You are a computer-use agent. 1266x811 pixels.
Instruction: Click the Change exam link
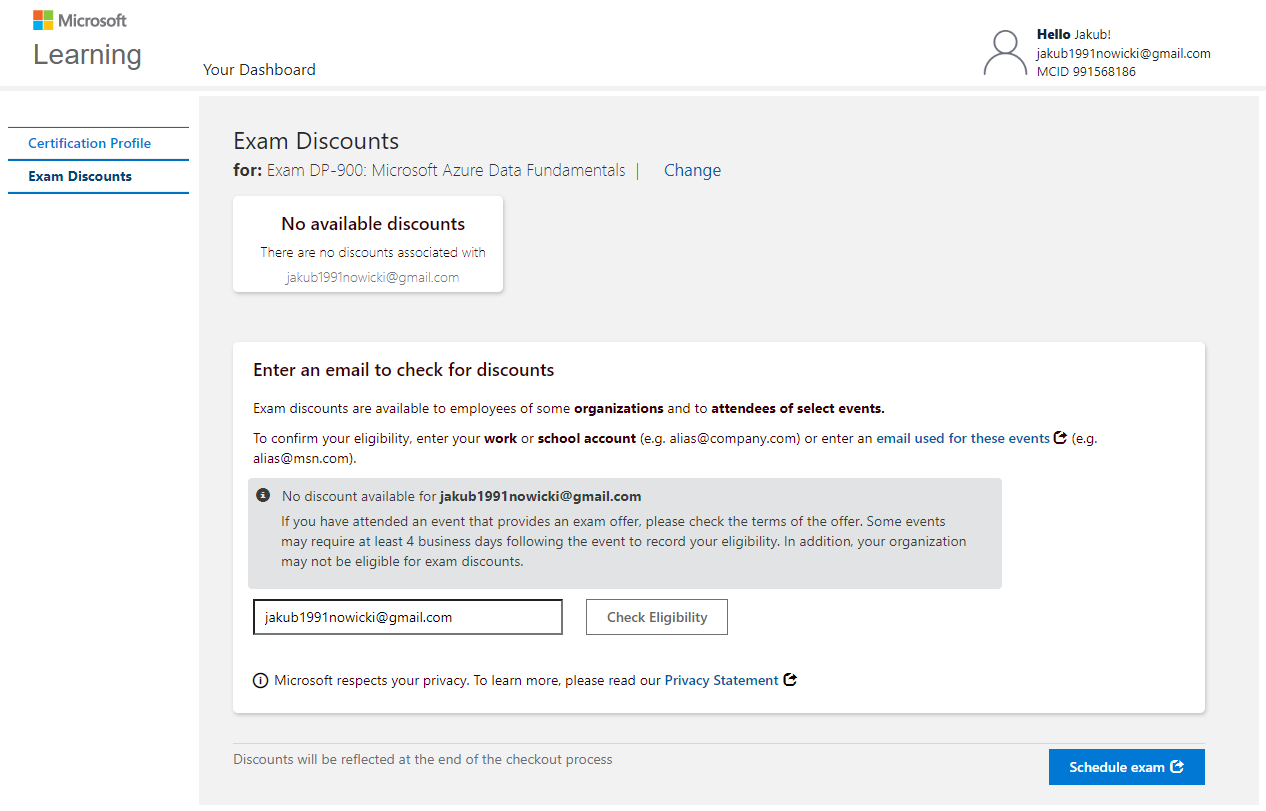692,170
